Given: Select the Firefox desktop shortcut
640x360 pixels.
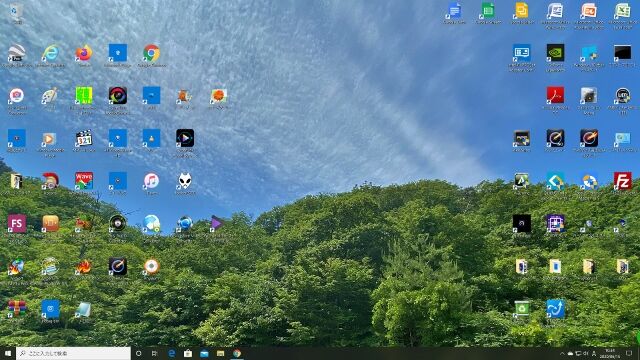Looking at the screenshot, I should [x=84, y=53].
